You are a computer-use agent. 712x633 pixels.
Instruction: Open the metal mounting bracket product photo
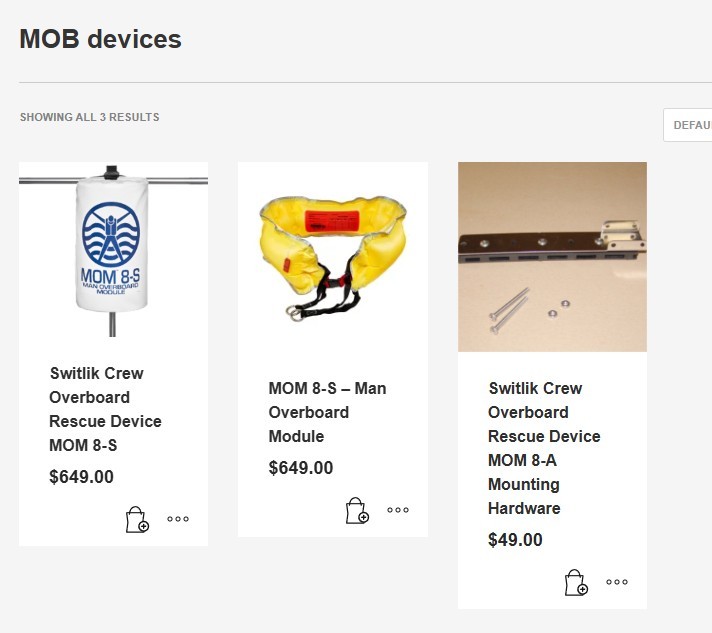coord(552,256)
